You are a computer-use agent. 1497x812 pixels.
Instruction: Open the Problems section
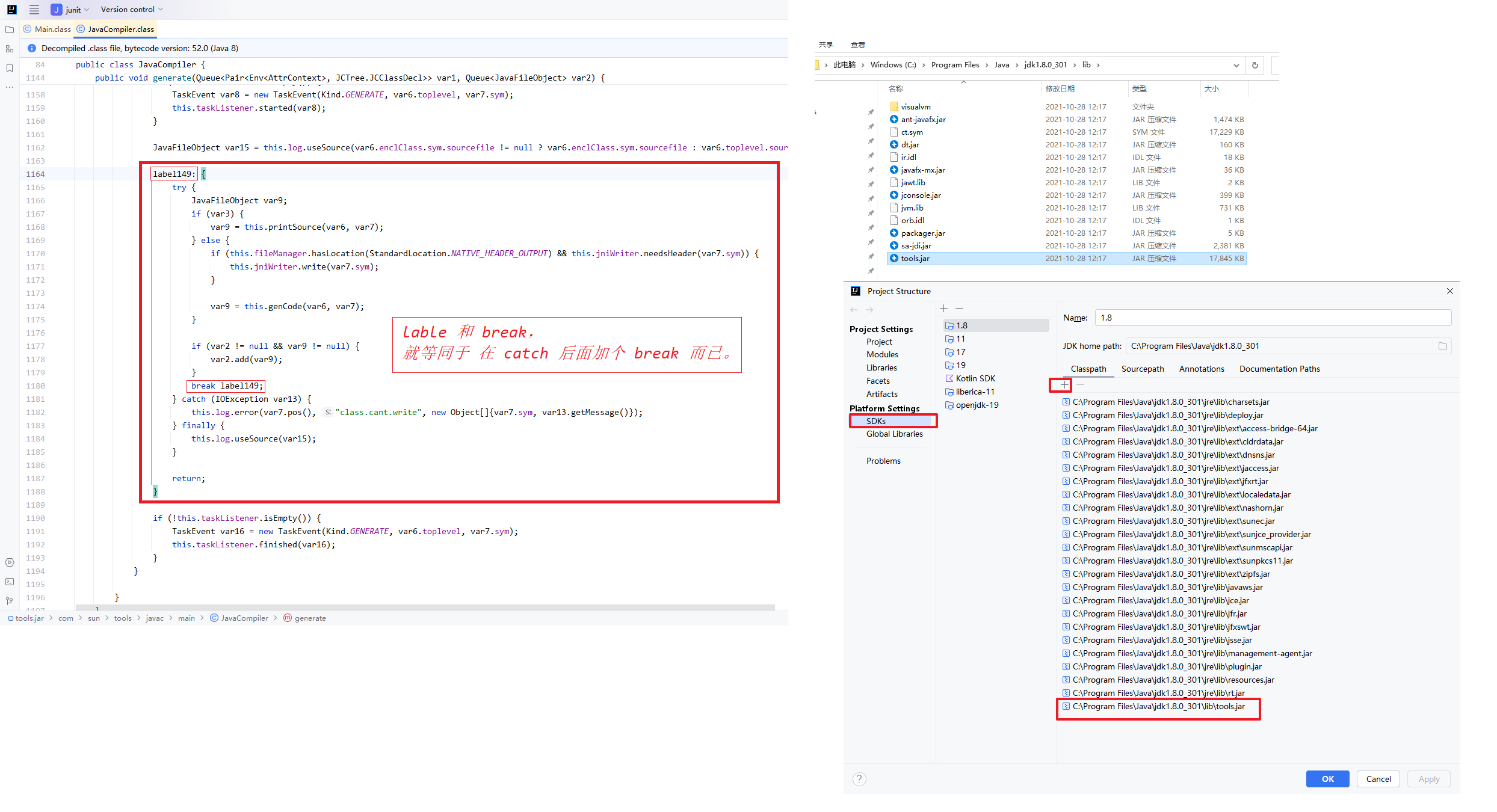883,461
